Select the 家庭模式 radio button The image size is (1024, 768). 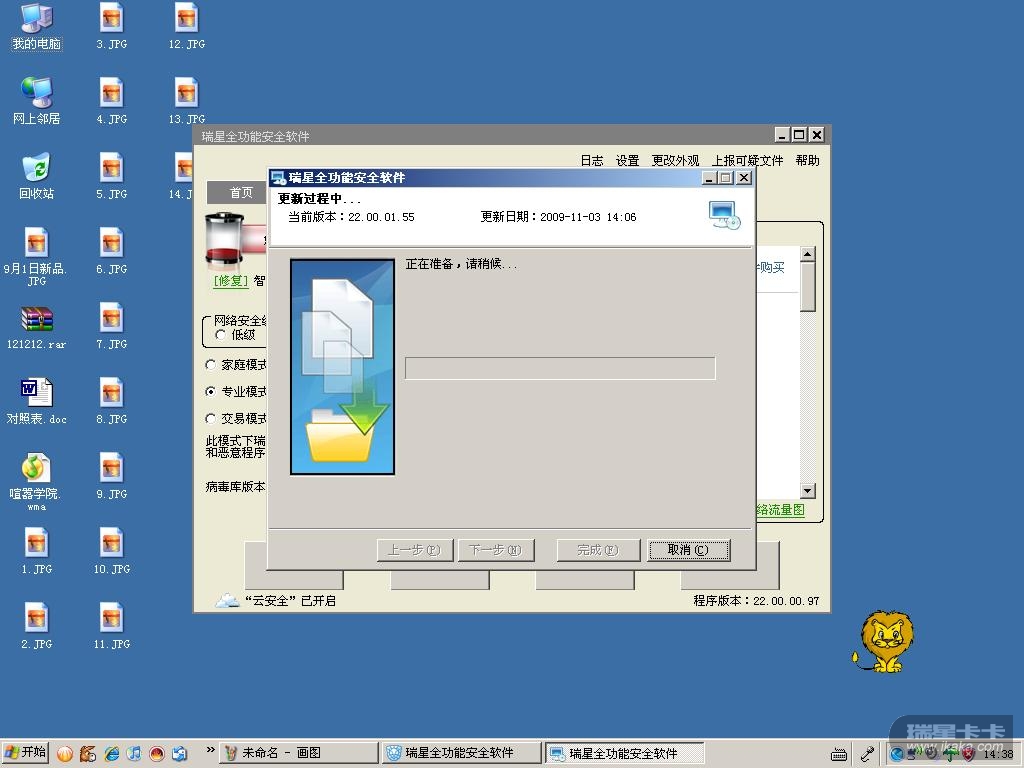click(x=210, y=364)
